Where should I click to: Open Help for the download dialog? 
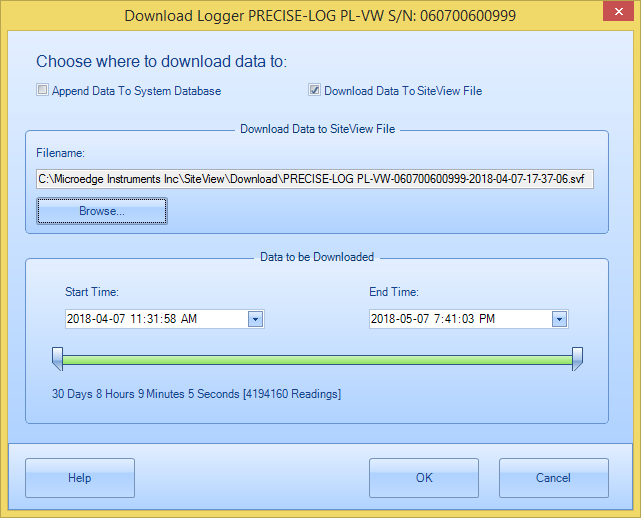[80, 478]
